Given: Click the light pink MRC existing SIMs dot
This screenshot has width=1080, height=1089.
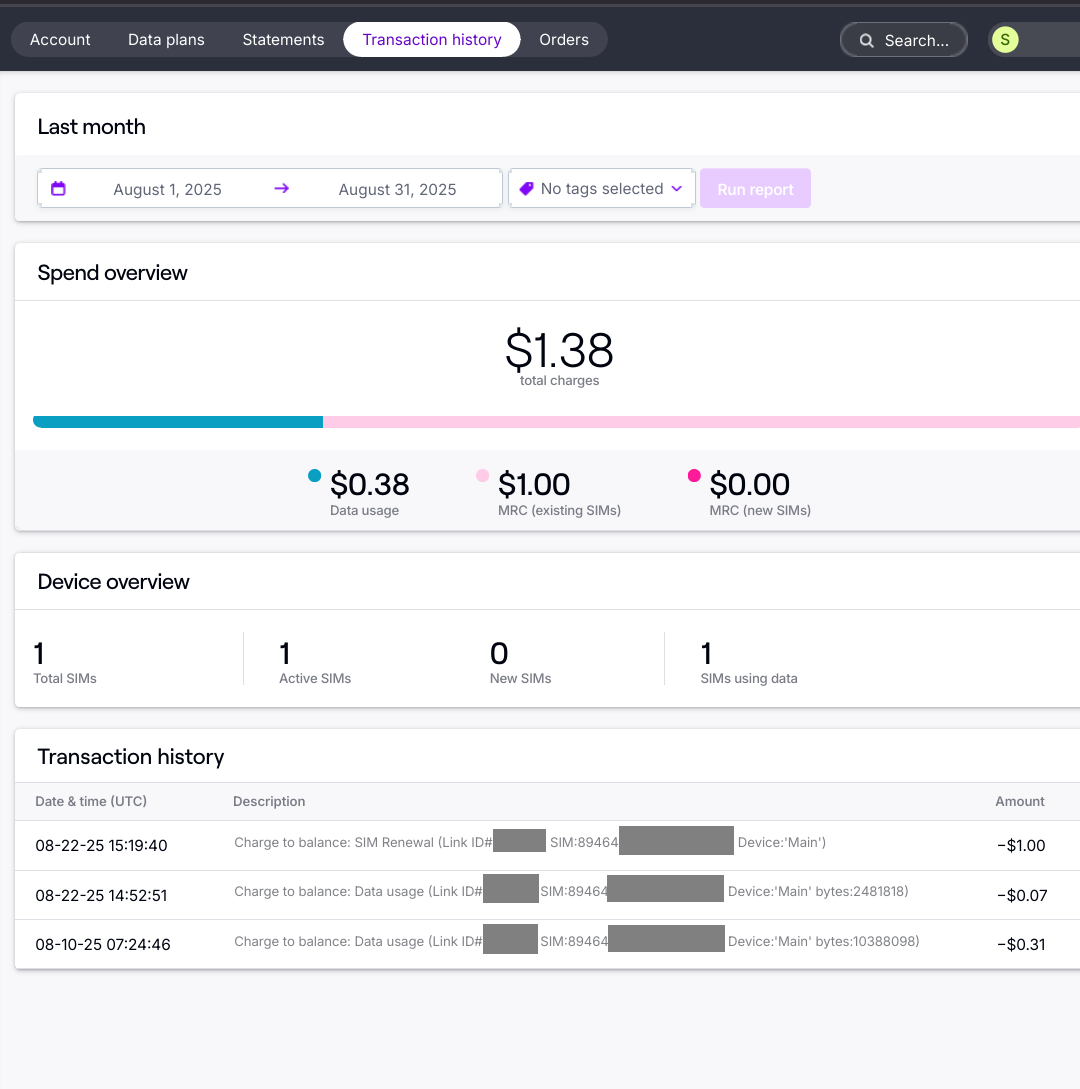Looking at the screenshot, I should (483, 476).
